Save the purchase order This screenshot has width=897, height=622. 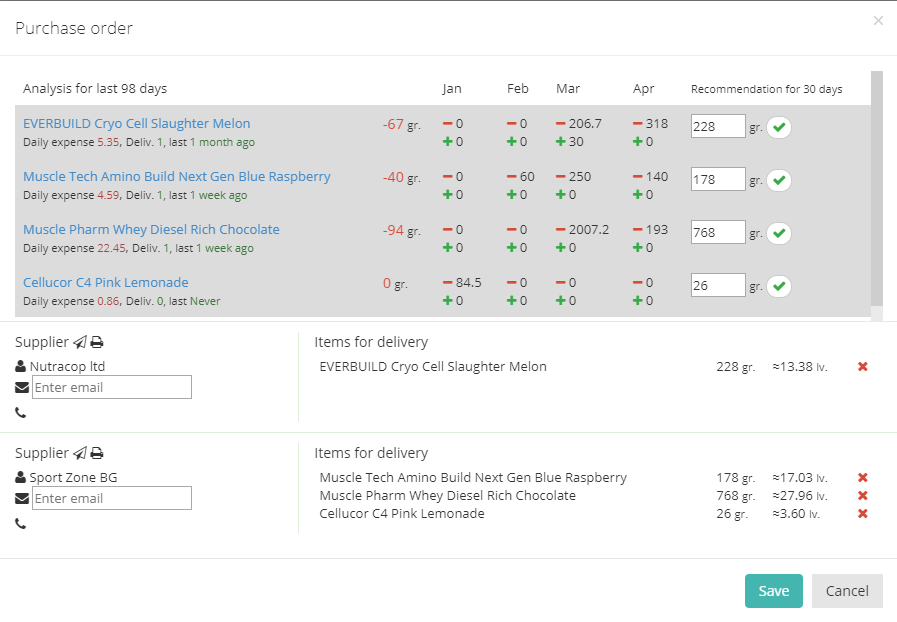[x=773, y=591]
